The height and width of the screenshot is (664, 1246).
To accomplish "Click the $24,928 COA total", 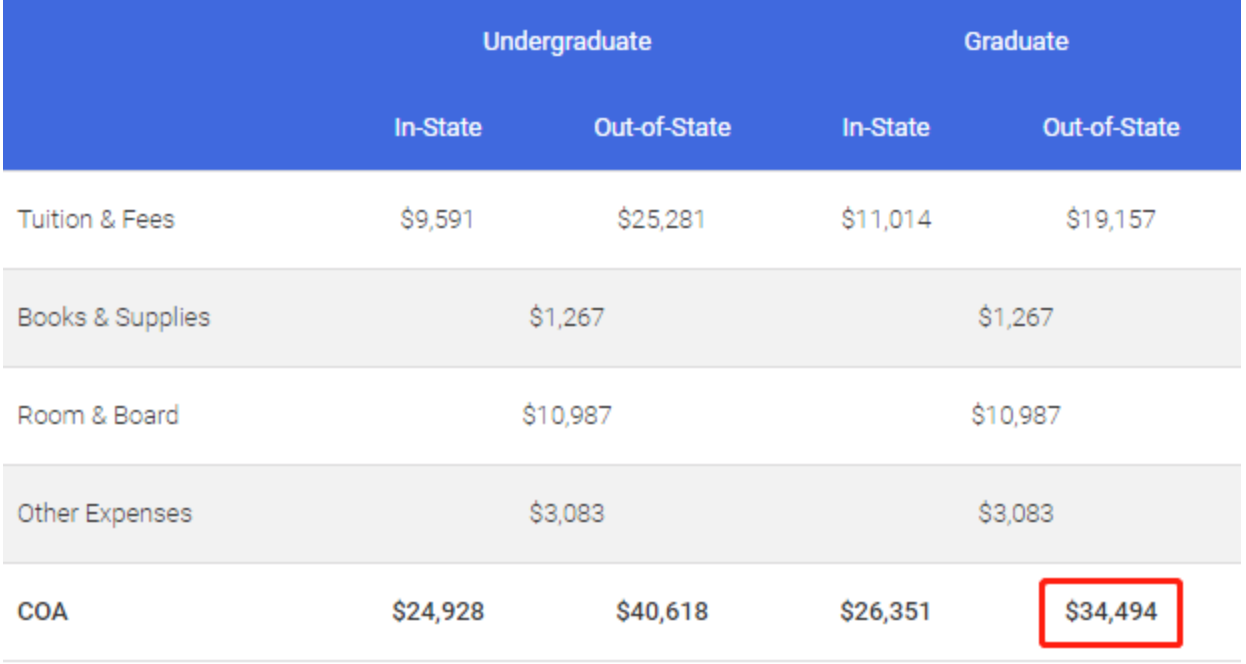I will tap(438, 612).
